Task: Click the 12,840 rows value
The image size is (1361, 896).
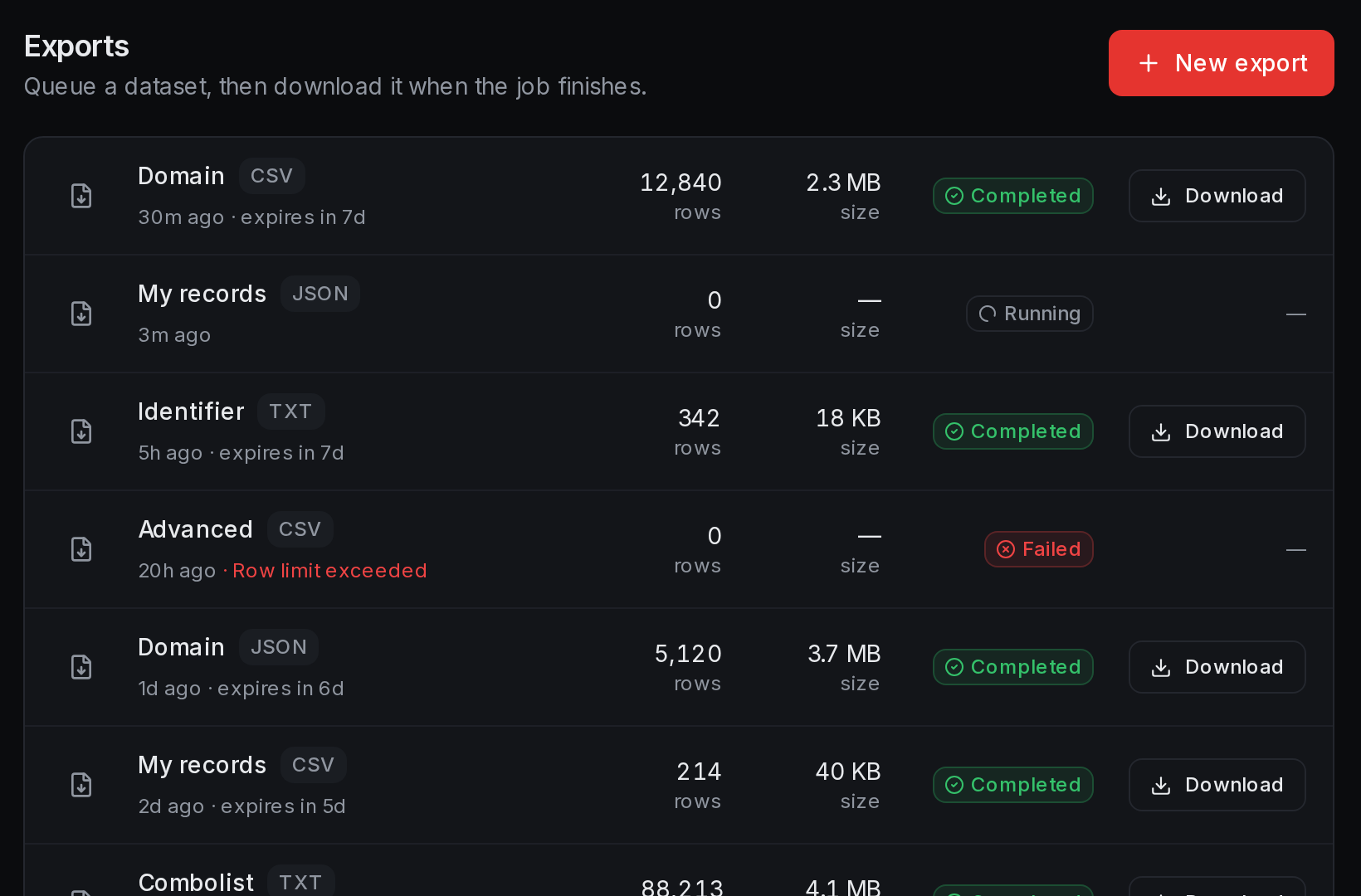Action: tap(680, 183)
